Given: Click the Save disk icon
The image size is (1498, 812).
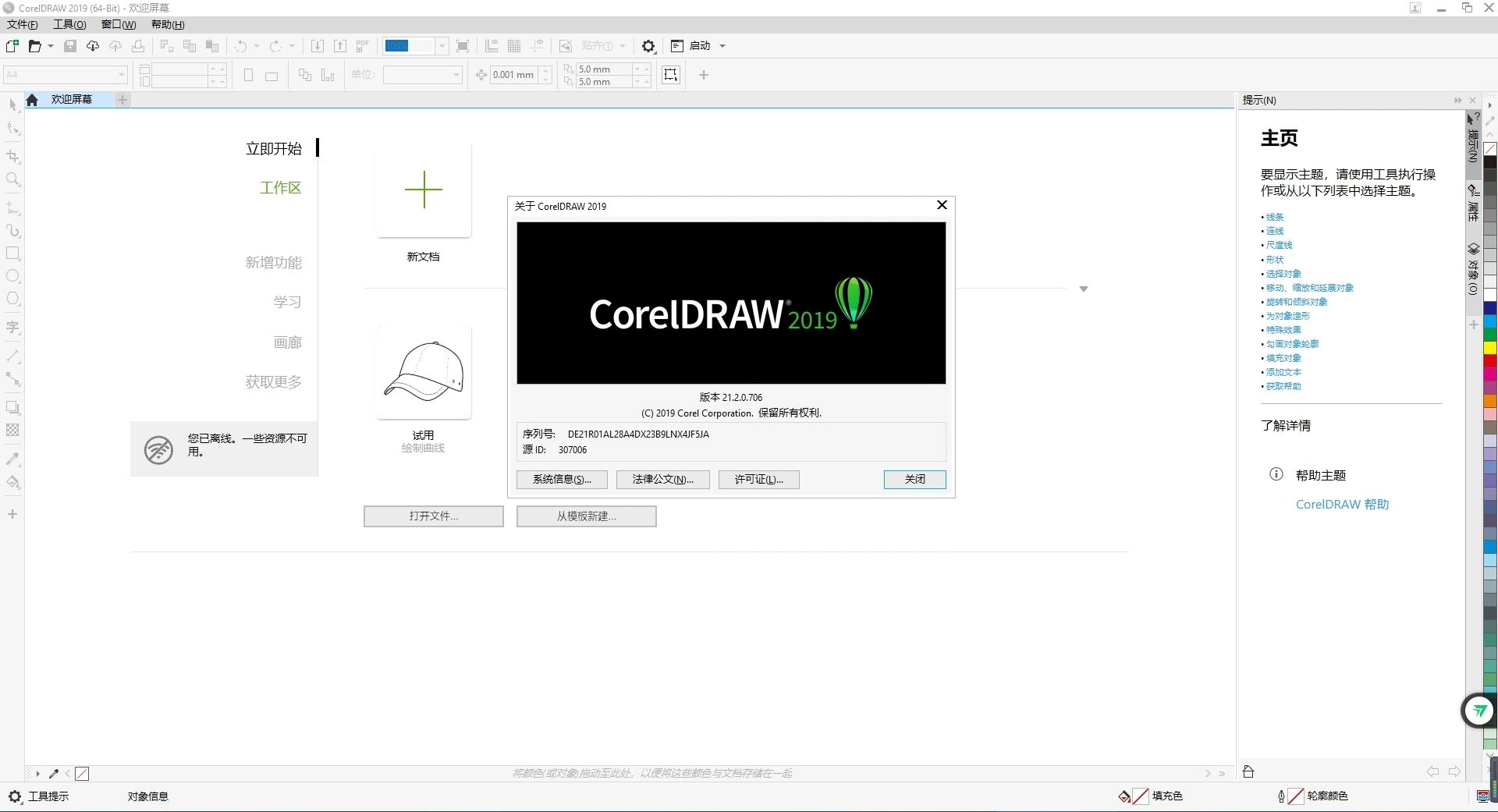Looking at the screenshot, I should 70,46.
